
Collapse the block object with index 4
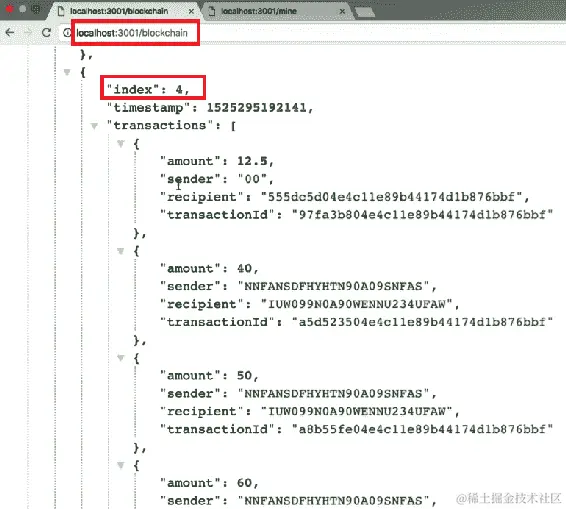[x=67, y=72]
